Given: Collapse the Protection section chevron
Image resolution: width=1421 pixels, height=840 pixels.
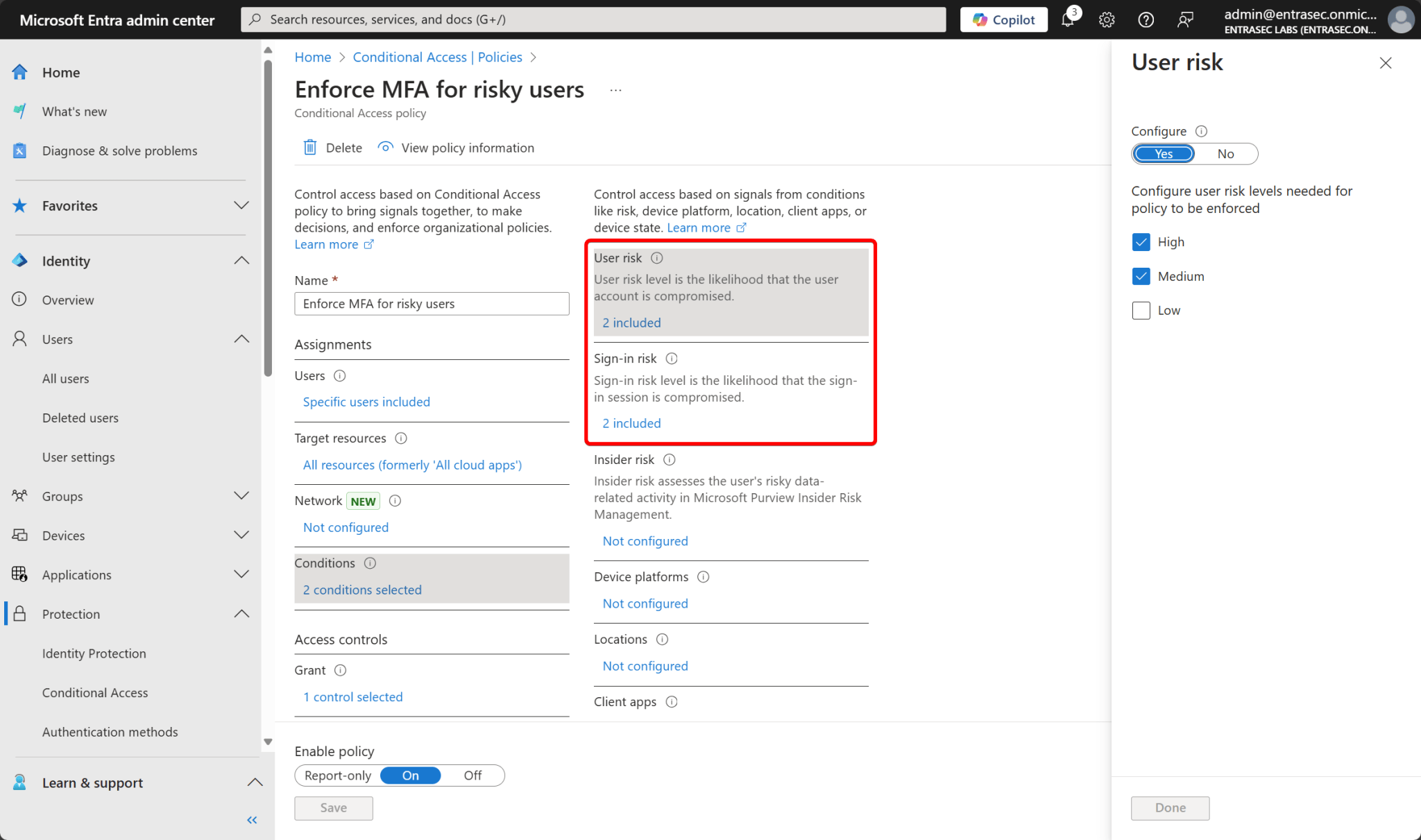Looking at the screenshot, I should pos(241,614).
